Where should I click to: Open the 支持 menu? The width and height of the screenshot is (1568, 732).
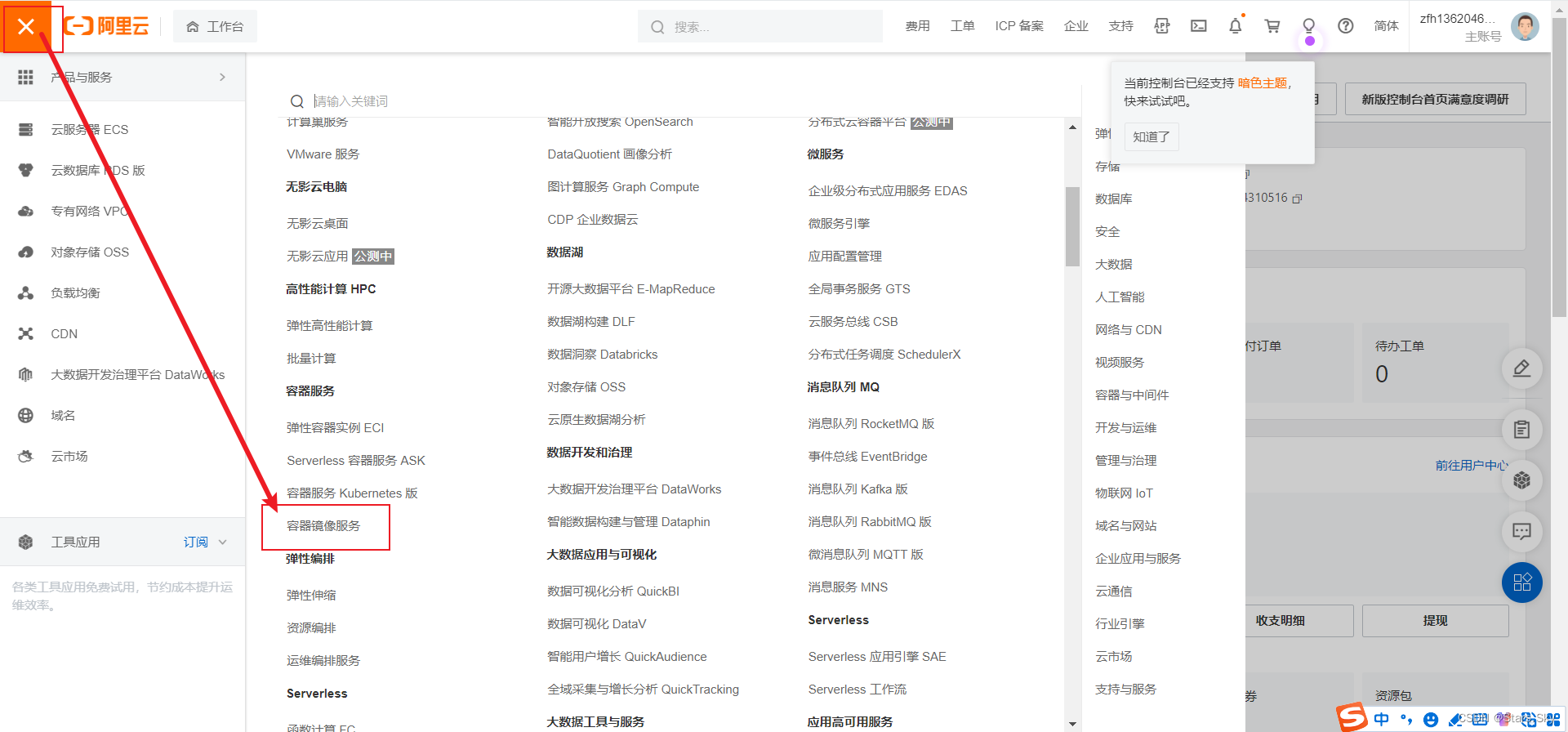coord(1120,26)
